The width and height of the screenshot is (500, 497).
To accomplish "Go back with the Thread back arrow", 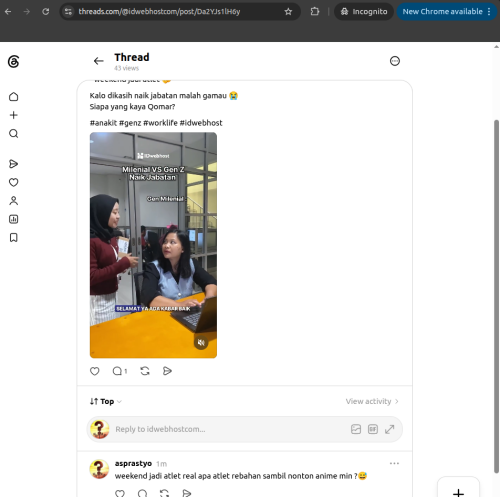I will tap(98, 61).
